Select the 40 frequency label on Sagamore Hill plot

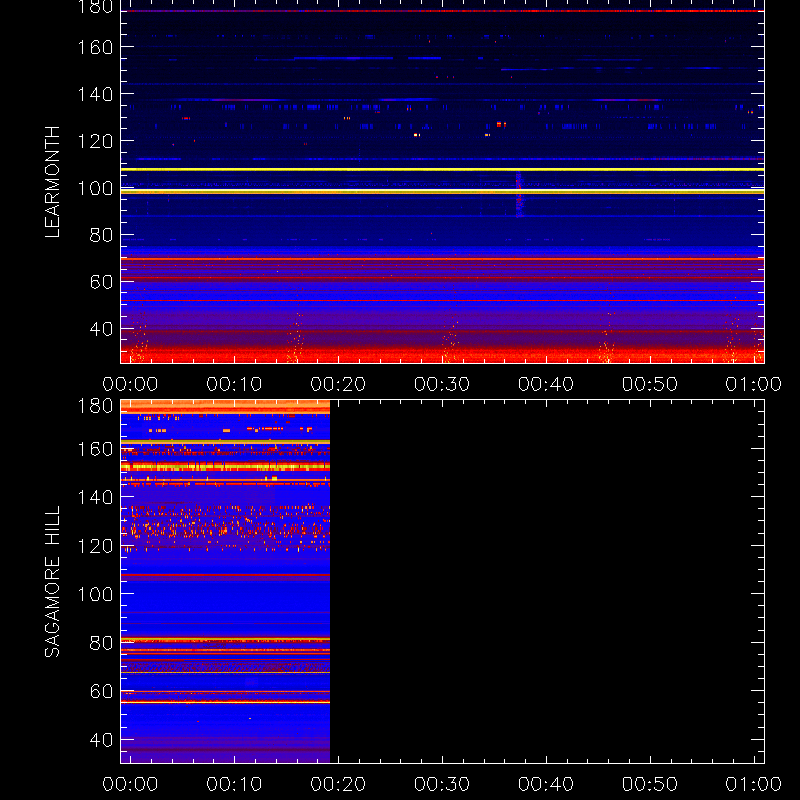point(101,740)
